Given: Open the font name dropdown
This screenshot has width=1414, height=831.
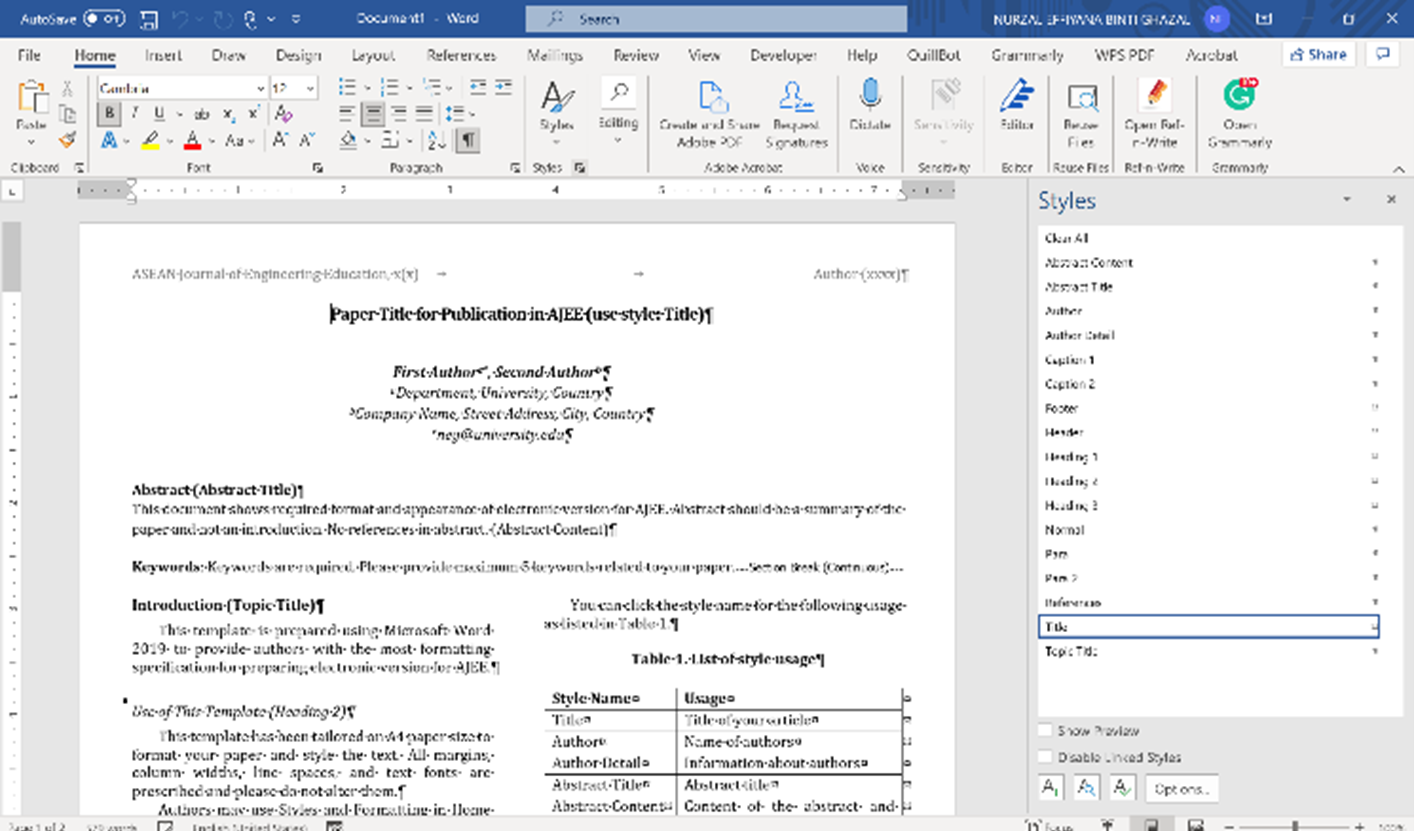Looking at the screenshot, I should pyautogui.click(x=261, y=89).
